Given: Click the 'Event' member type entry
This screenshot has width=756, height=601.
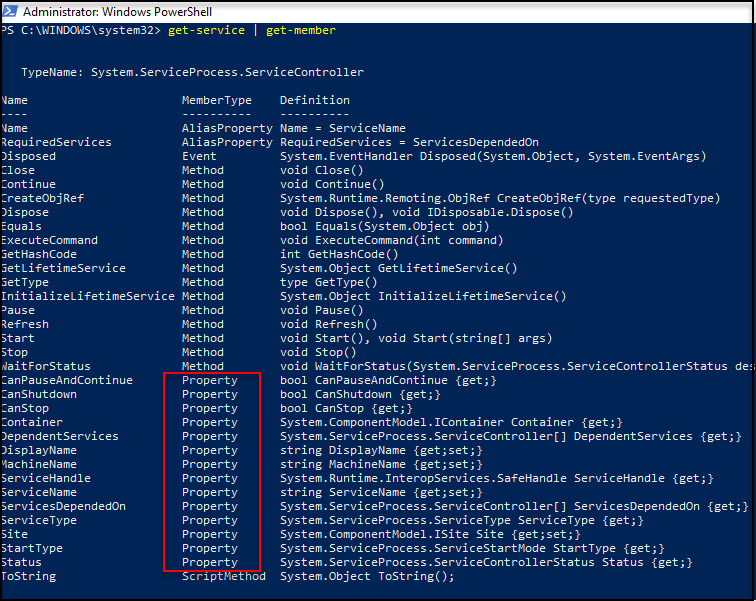Looking at the screenshot, I should coord(199,156).
